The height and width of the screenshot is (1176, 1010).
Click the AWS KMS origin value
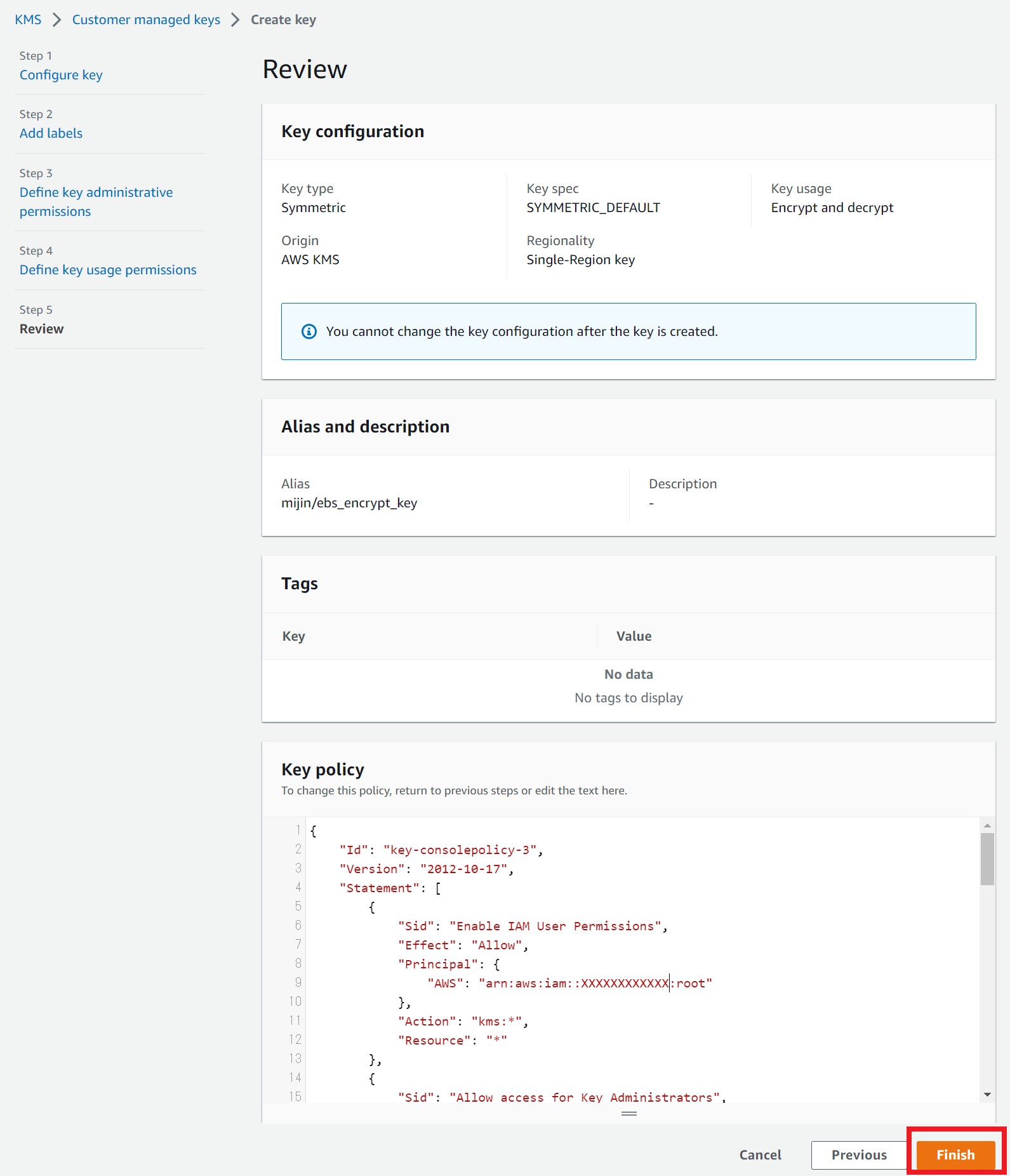[x=310, y=260]
